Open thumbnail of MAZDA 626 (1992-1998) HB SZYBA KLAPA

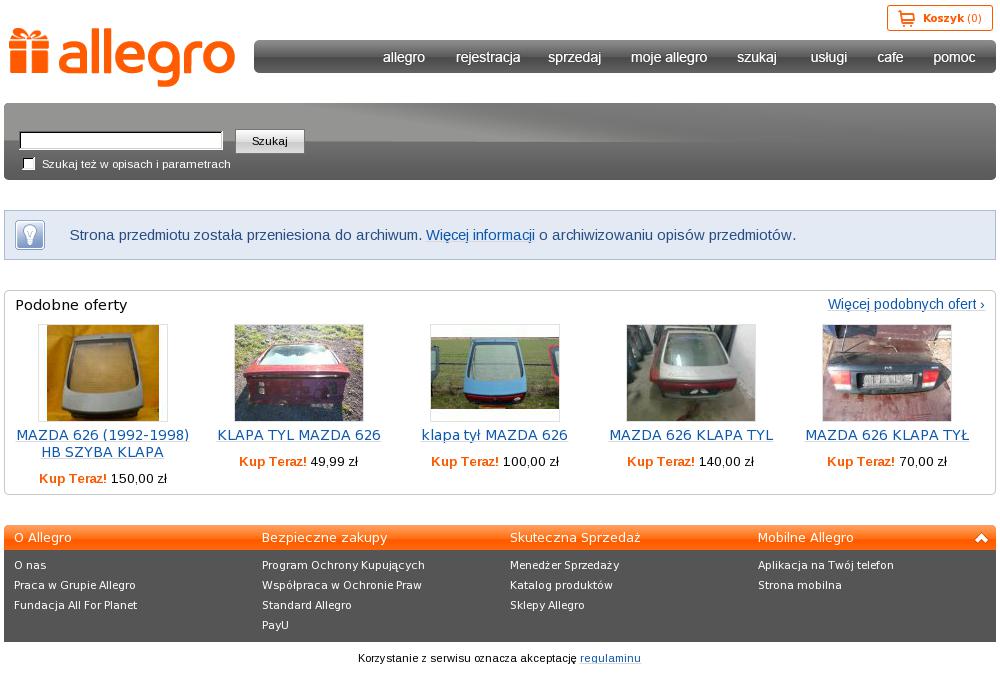(x=103, y=372)
